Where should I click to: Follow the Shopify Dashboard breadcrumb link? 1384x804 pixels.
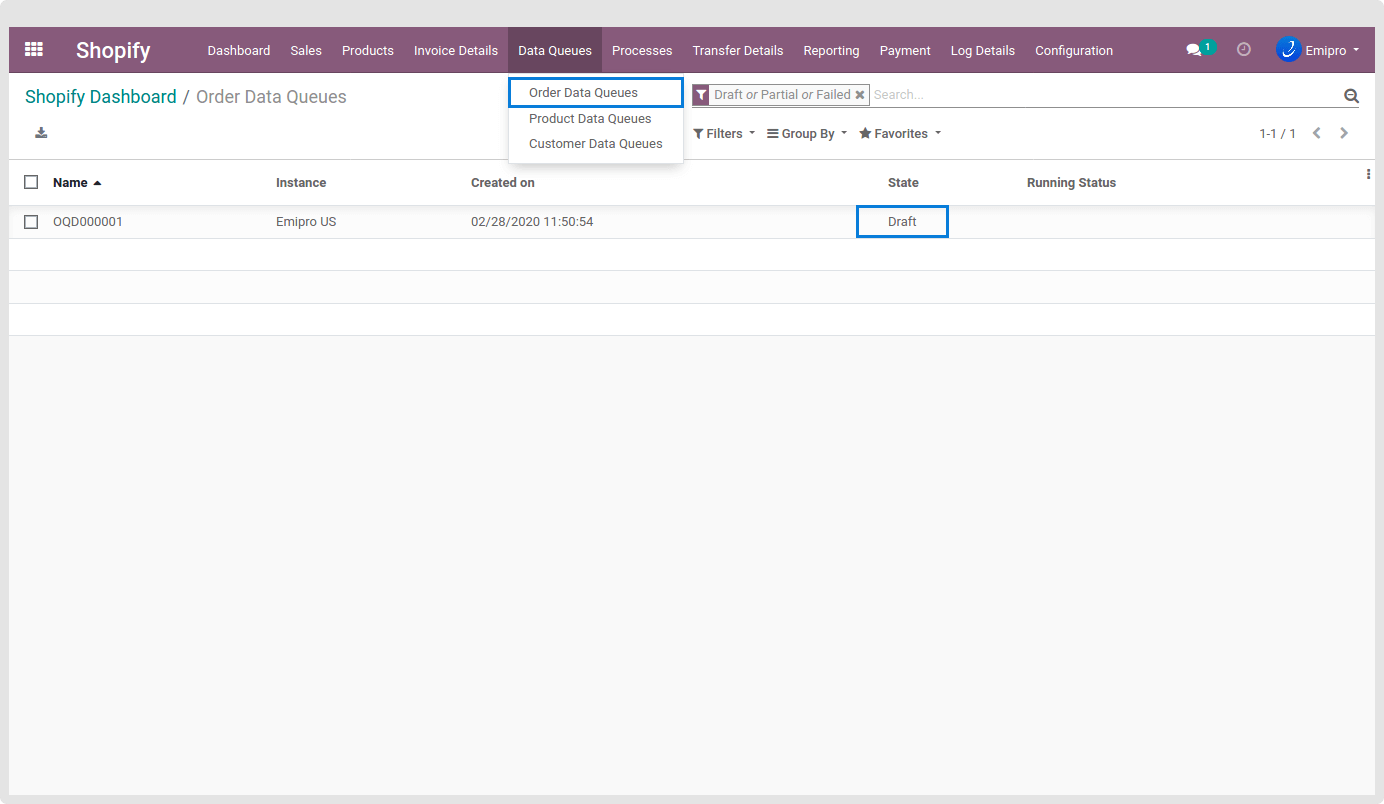[x=100, y=97]
